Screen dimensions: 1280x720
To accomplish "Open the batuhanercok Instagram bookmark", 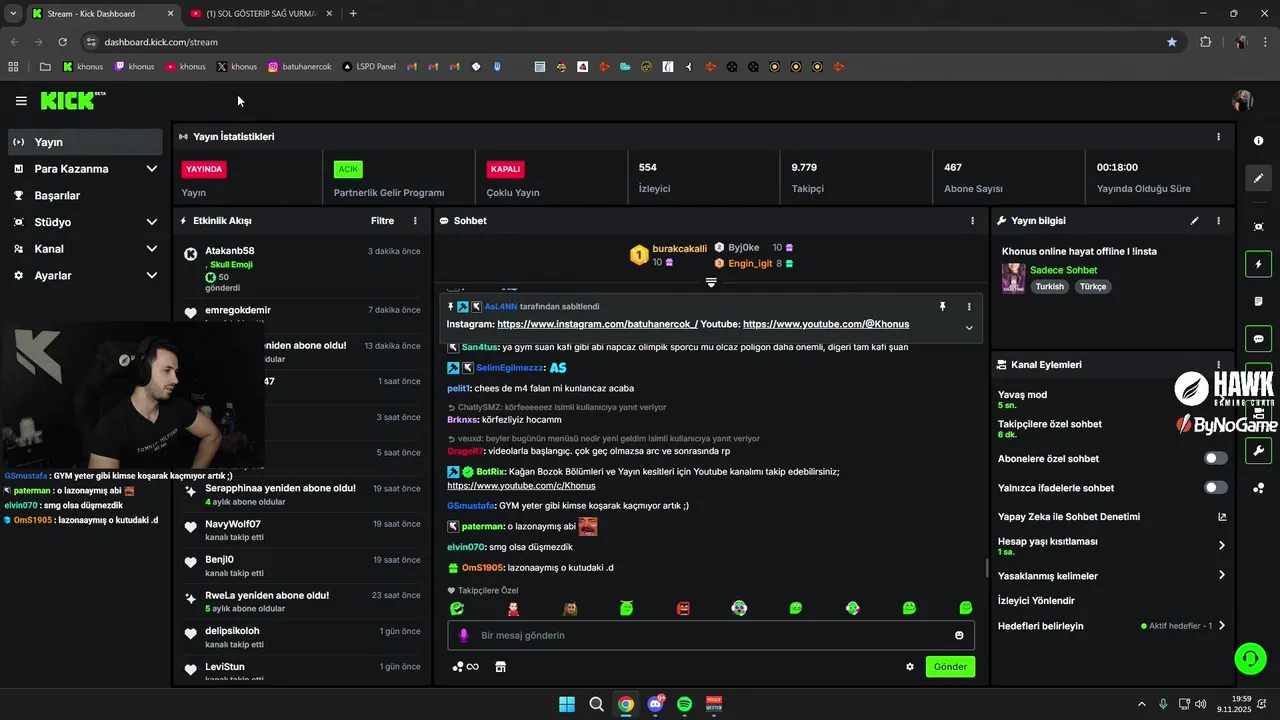I will [x=300, y=67].
